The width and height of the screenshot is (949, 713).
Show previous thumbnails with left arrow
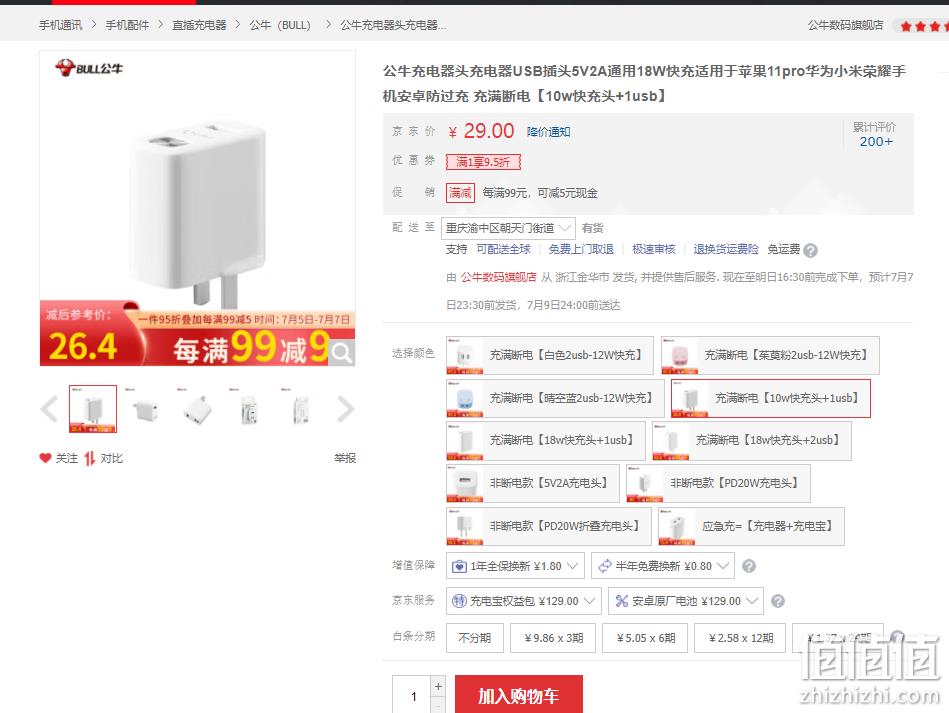(x=49, y=409)
